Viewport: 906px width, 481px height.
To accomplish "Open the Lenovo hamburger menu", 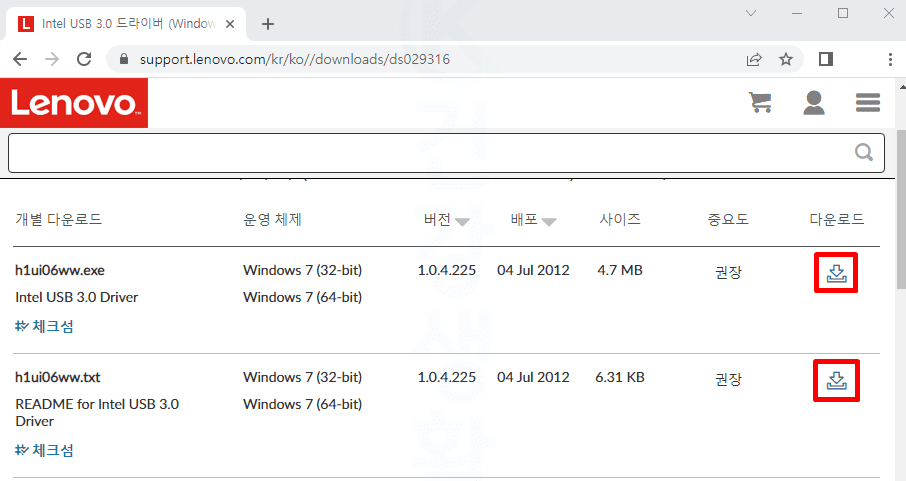I will pyautogui.click(x=868, y=102).
